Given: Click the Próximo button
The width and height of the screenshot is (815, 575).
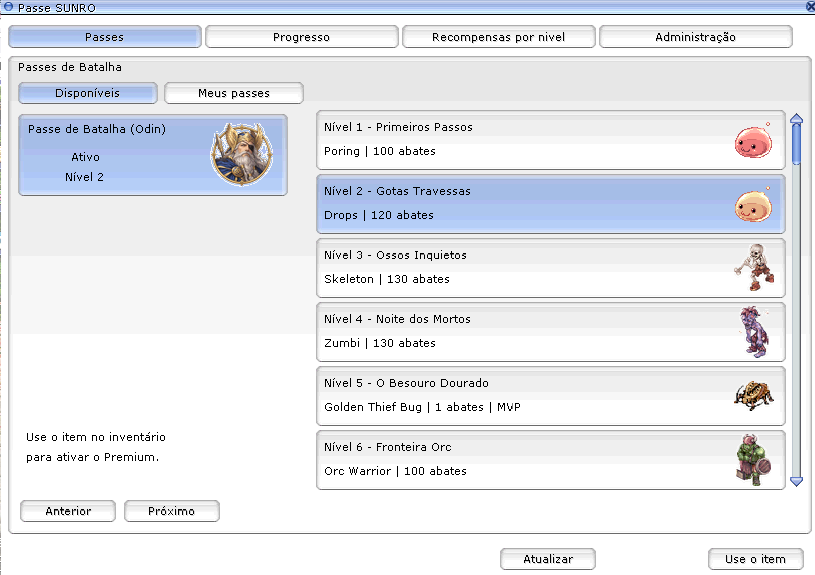Looking at the screenshot, I should [172, 511].
